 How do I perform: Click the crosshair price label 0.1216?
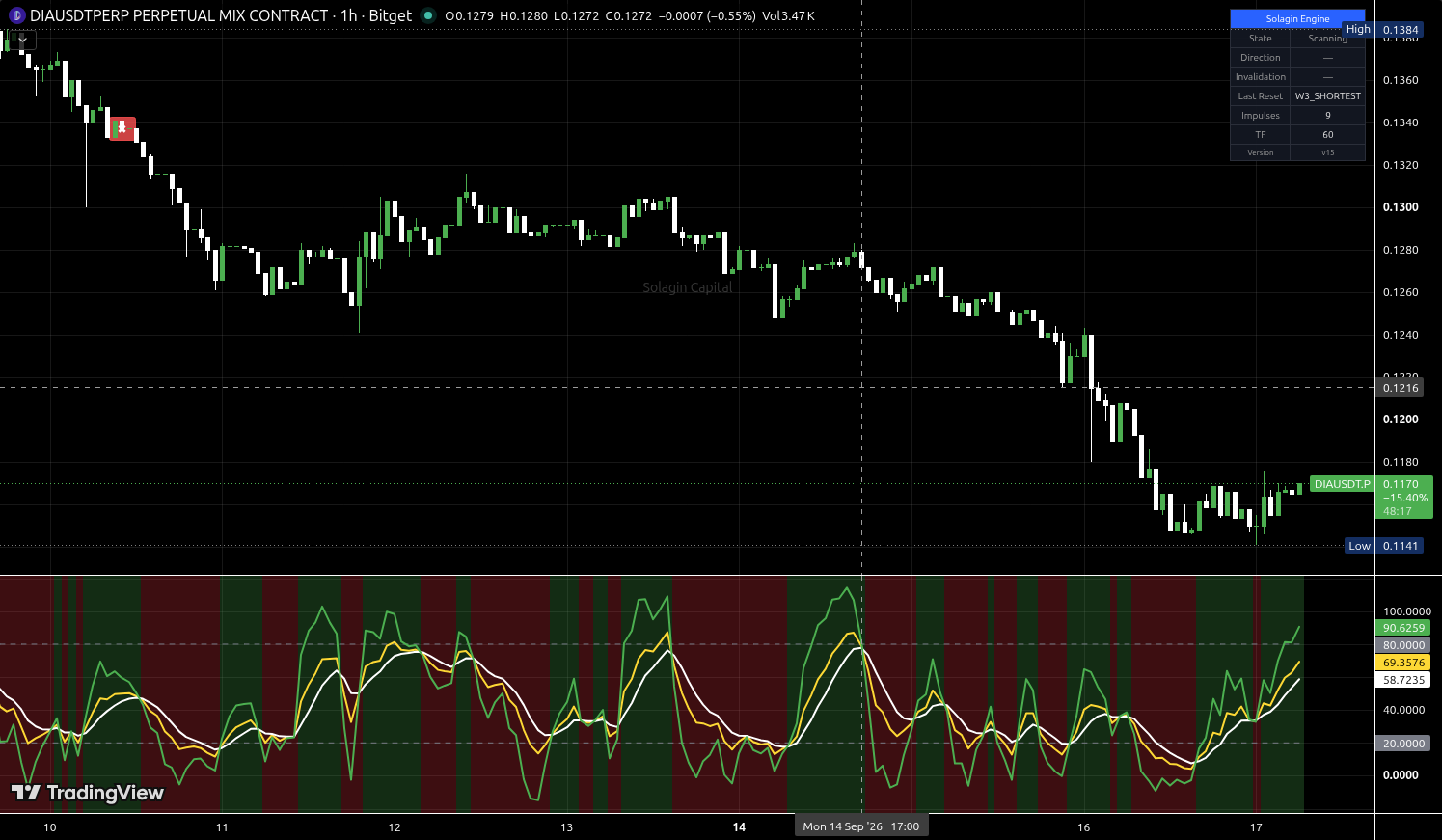click(1401, 388)
